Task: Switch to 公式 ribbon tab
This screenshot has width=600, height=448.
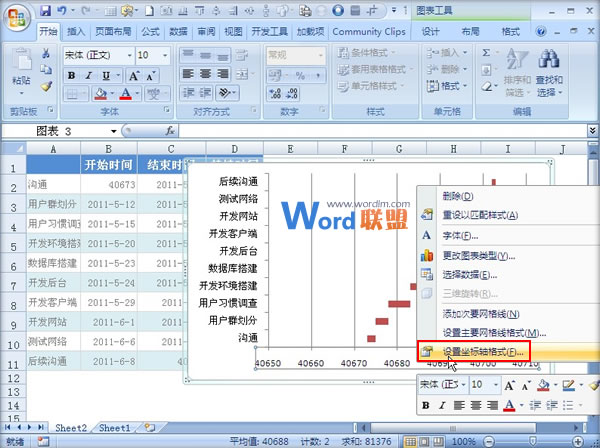Action: coord(150,31)
